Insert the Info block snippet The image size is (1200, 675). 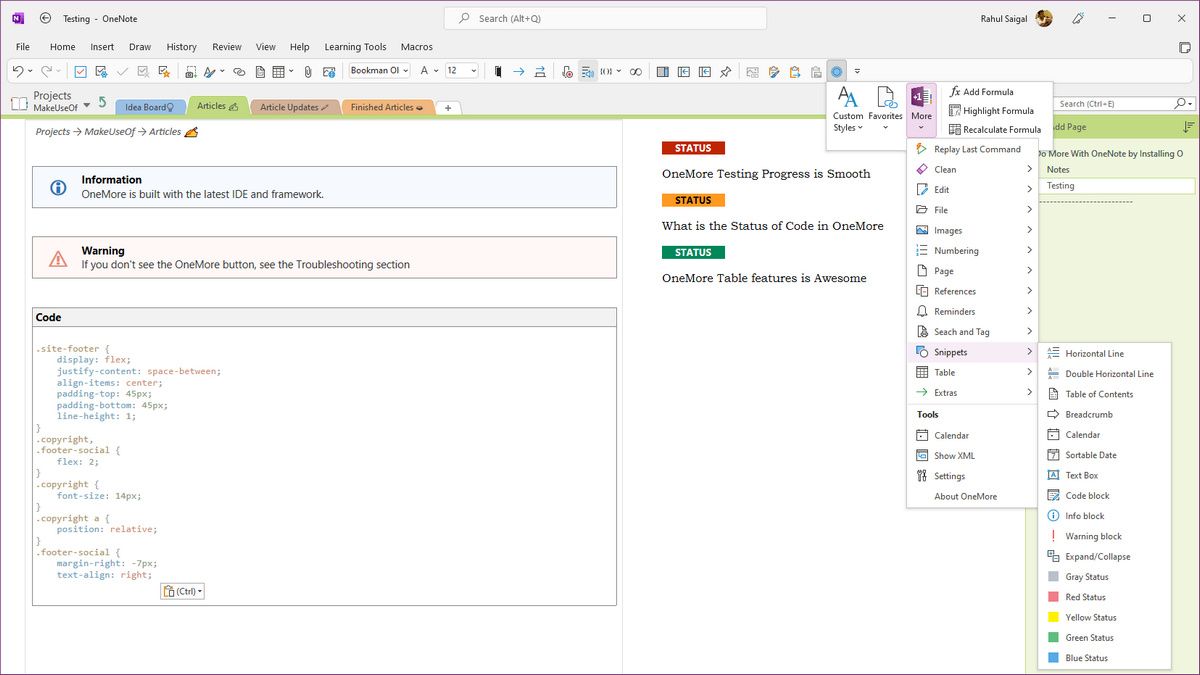pyautogui.click(x=1084, y=516)
